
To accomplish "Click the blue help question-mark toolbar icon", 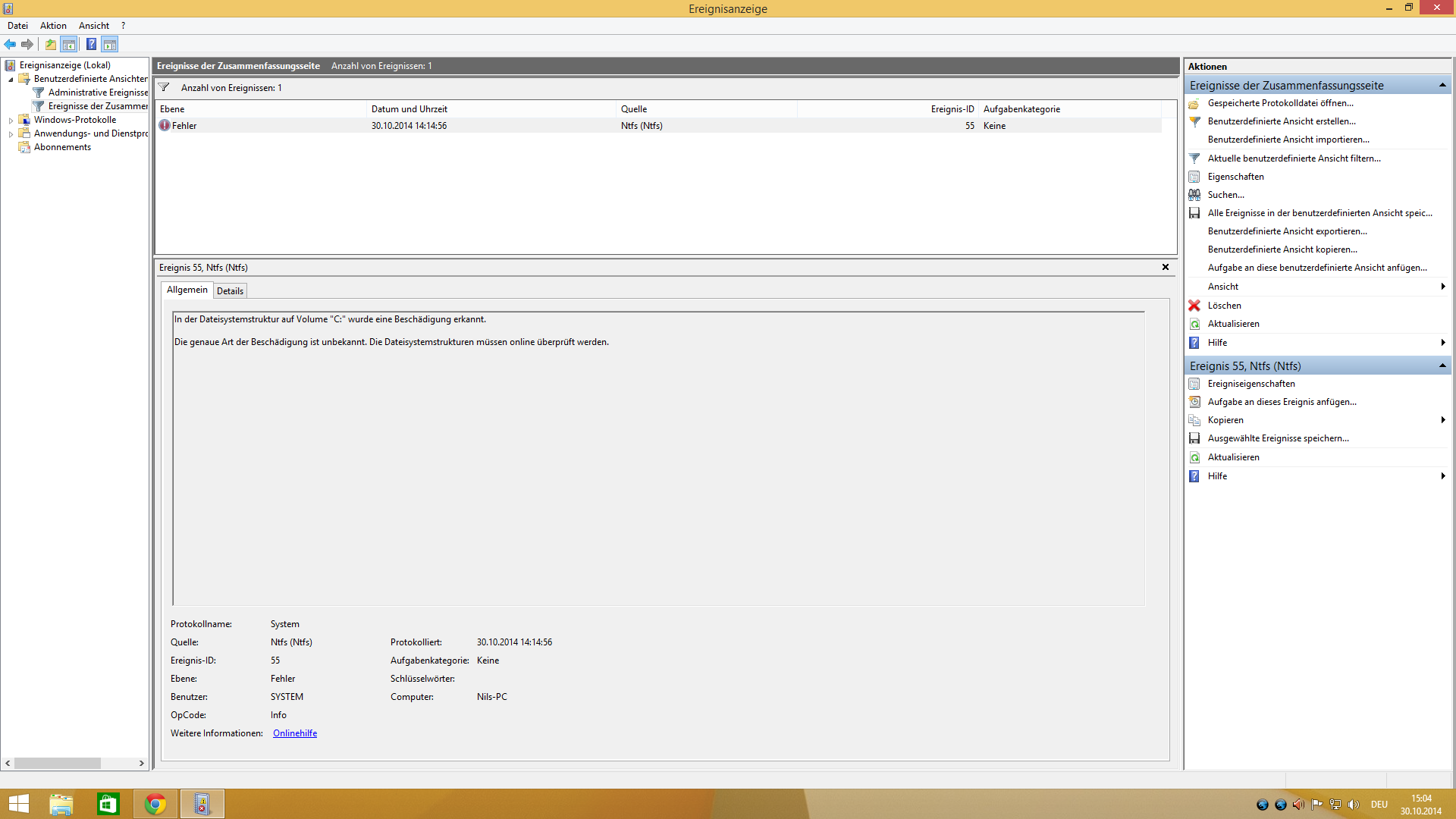I will pos(91,45).
